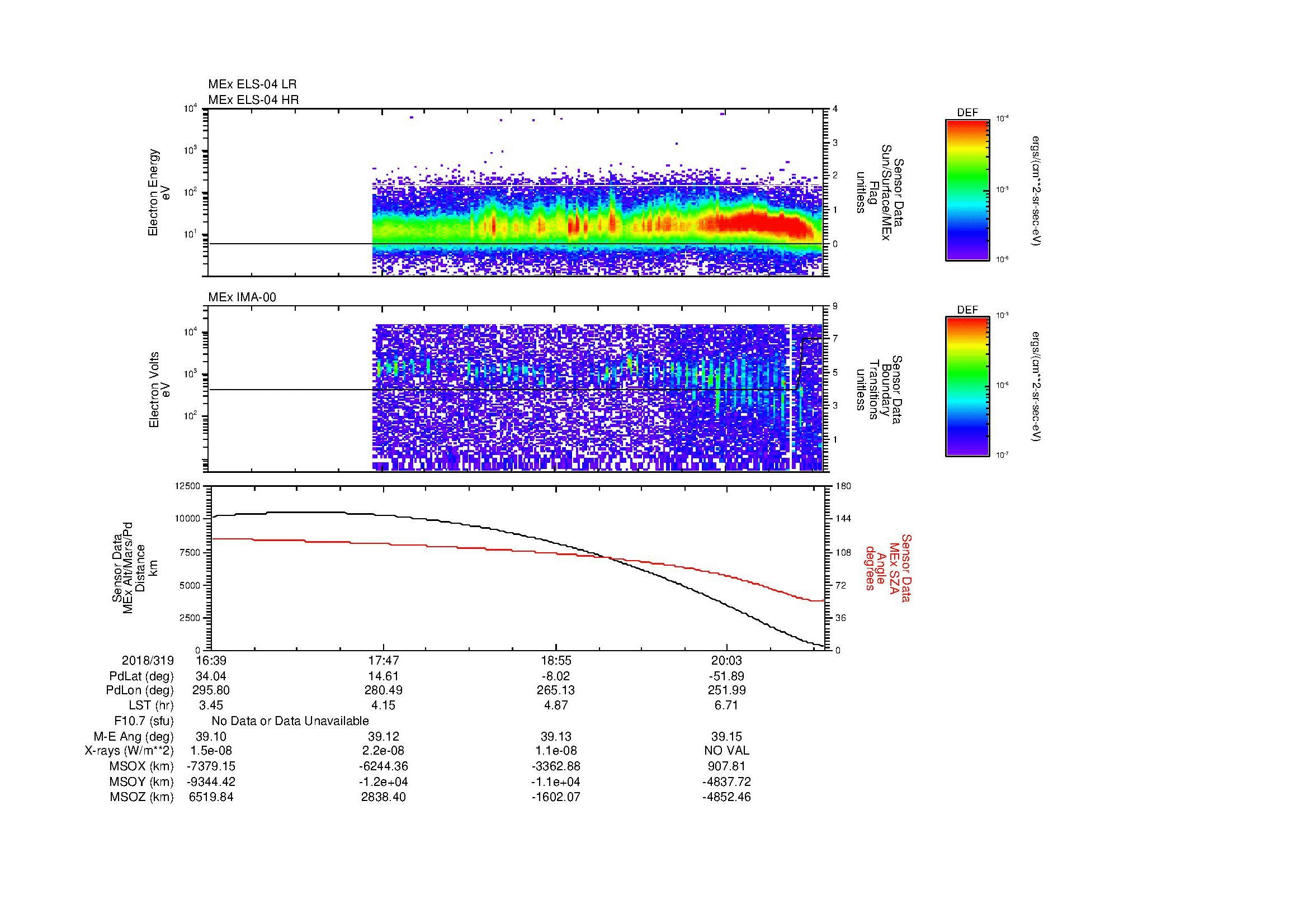The height and width of the screenshot is (924, 1308).
Task: Click the '17:47' time tick label
Action: point(384,661)
